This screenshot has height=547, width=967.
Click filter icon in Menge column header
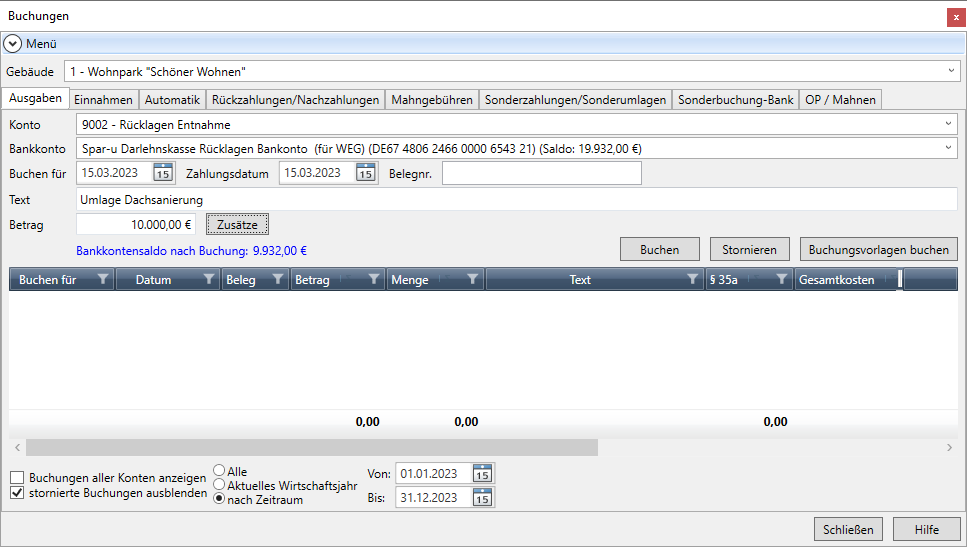click(472, 280)
